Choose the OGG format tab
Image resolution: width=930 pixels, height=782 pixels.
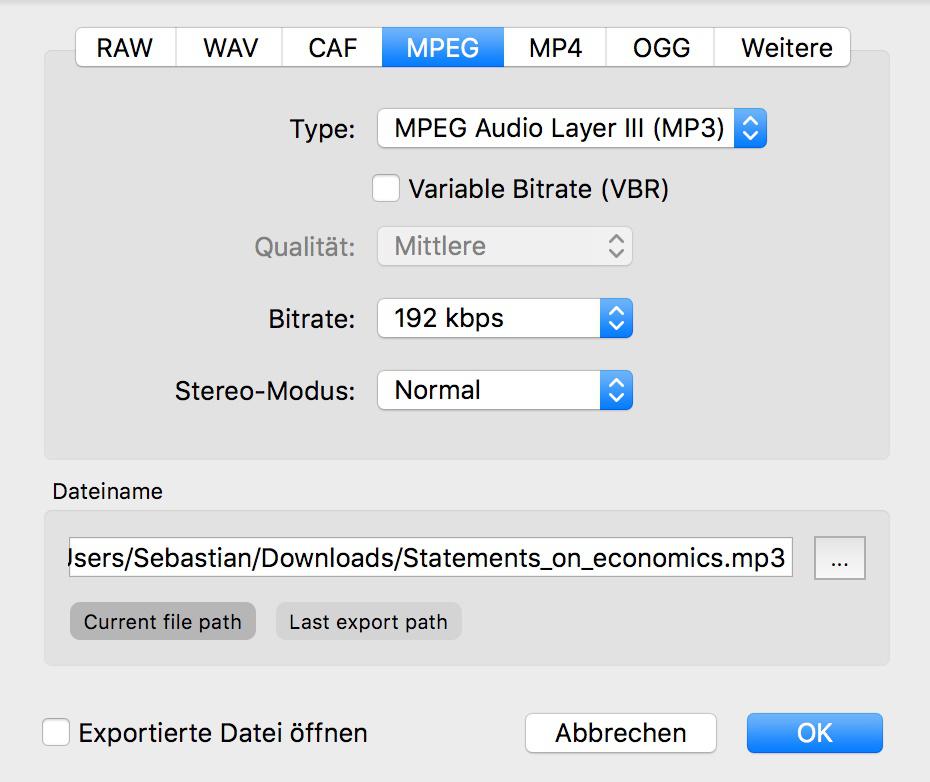tap(661, 47)
